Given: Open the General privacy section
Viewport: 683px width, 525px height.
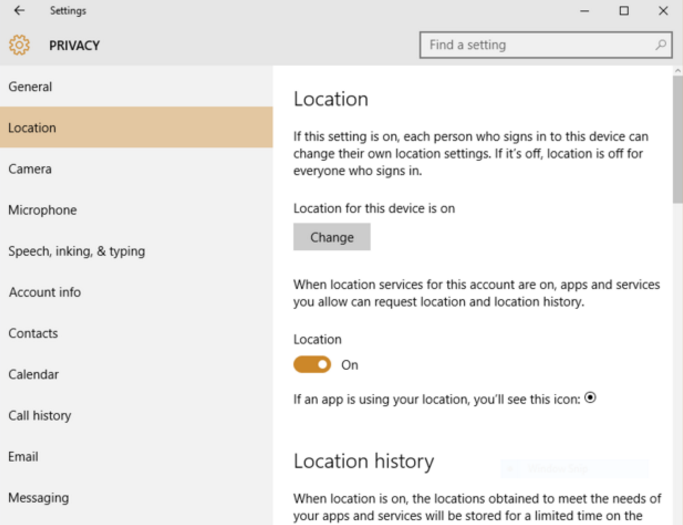Looking at the screenshot, I should click(x=136, y=87).
